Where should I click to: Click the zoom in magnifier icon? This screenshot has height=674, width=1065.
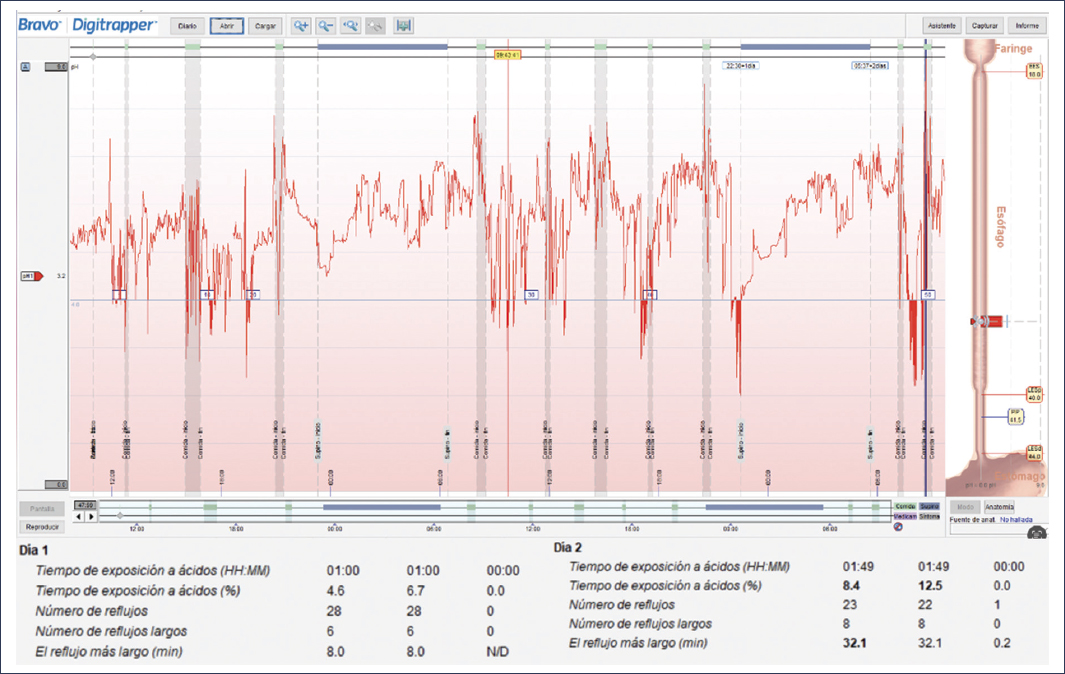pyautogui.click(x=301, y=26)
